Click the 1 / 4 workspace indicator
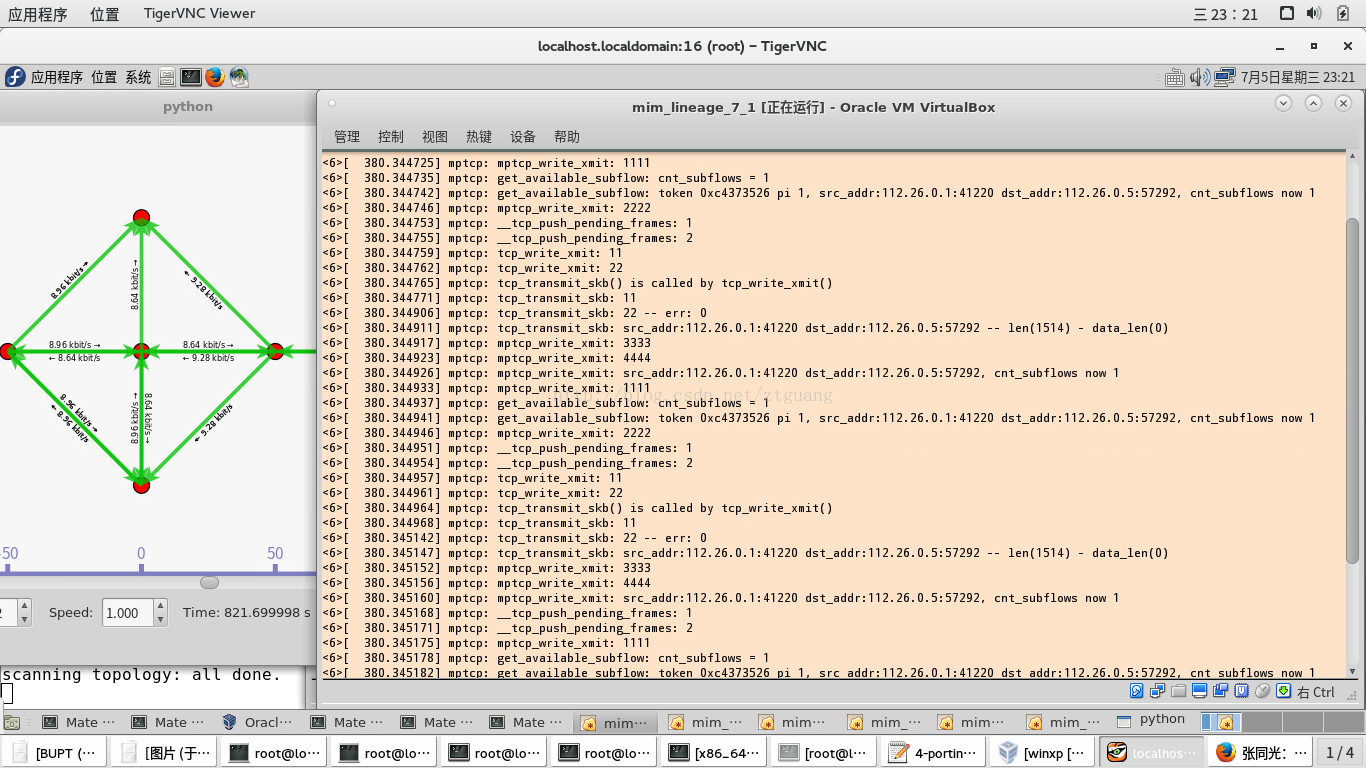 click(1340, 752)
